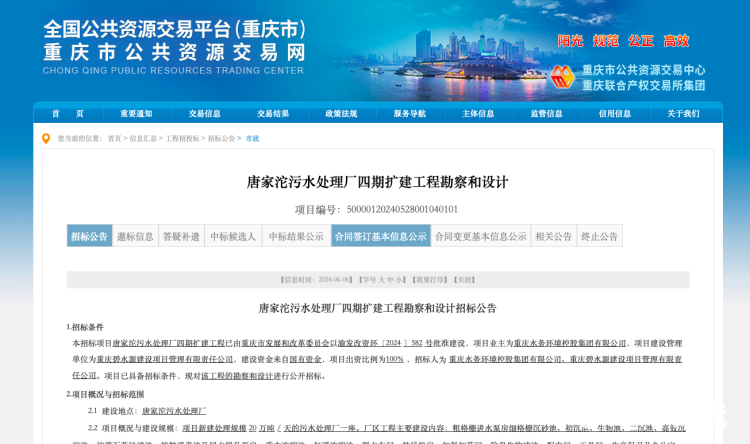Image resolution: width=750 pixels, height=444 pixels.
Task: Click the underlined text 国有资金
Action: click(305, 359)
